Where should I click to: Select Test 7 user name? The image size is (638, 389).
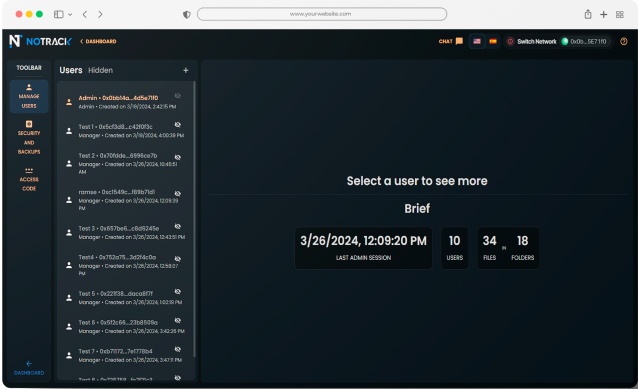point(116,351)
